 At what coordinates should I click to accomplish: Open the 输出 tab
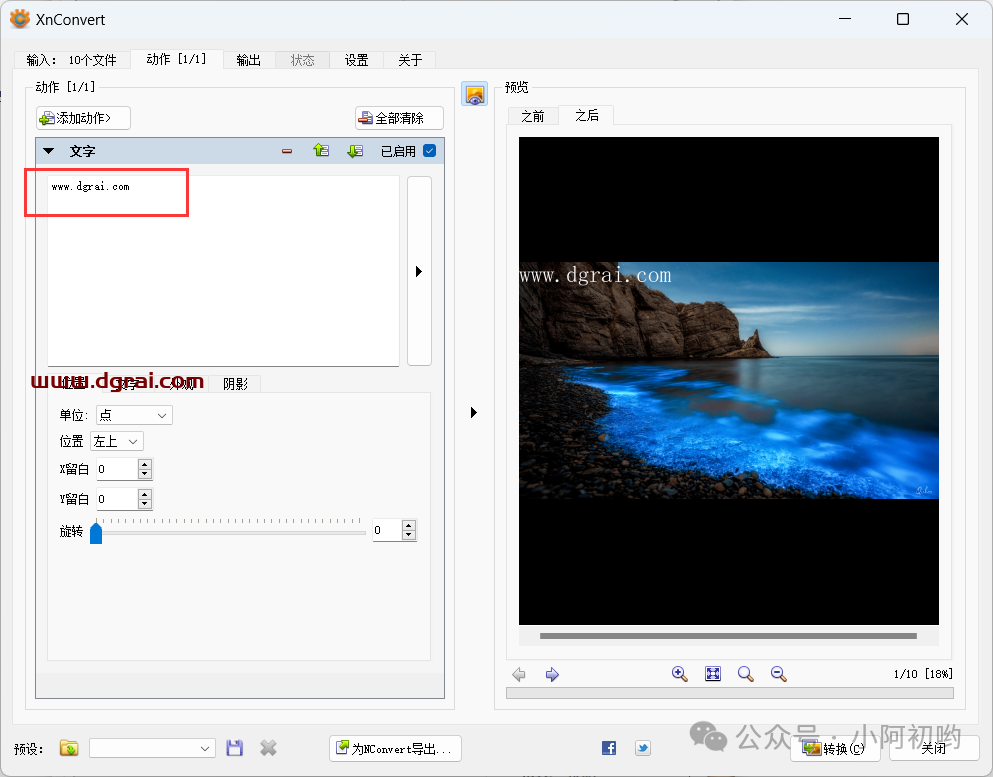pos(248,60)
